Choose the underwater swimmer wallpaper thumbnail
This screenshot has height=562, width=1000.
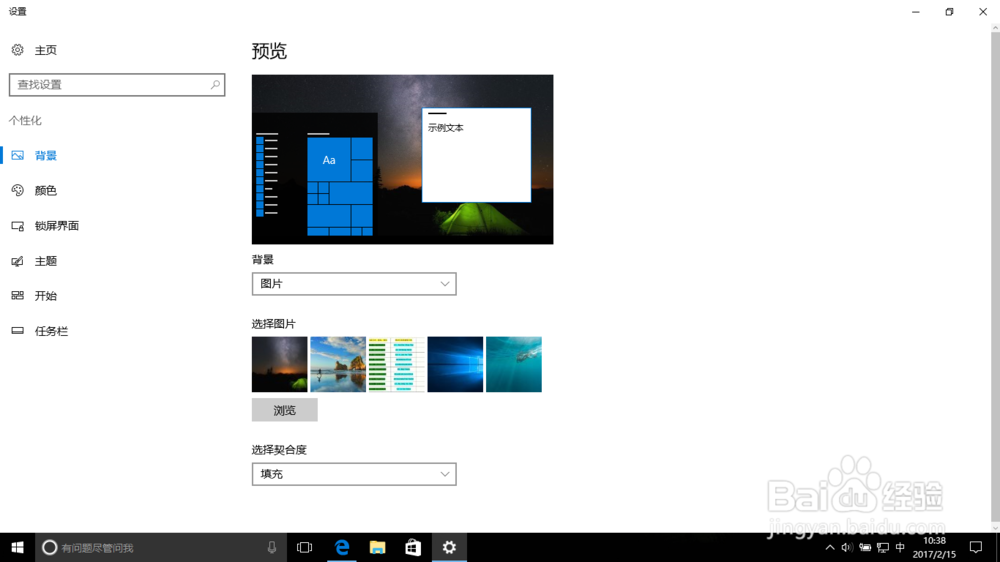tap(514, 364)
